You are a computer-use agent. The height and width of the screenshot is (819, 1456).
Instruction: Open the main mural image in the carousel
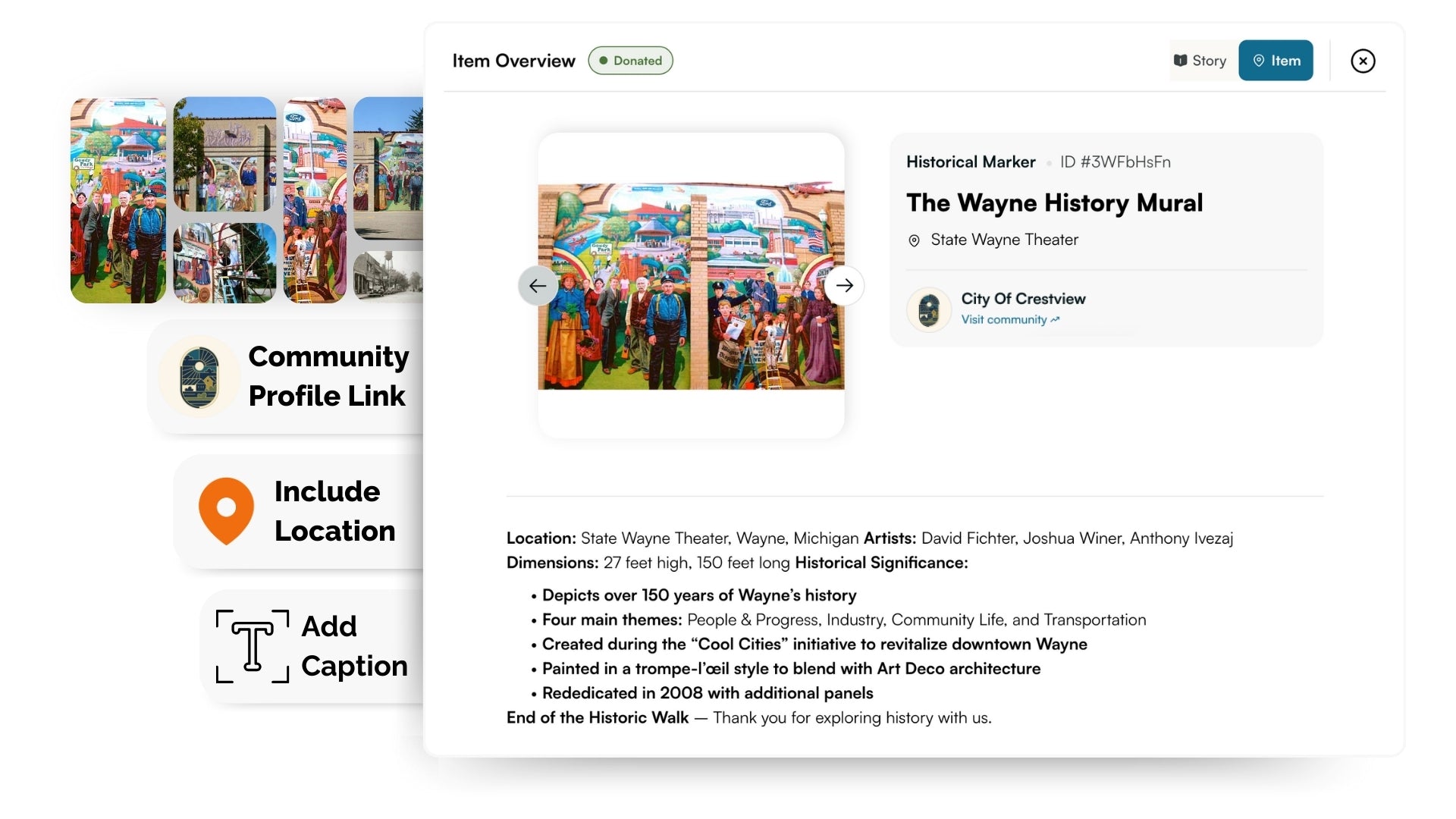click(x=691, y=286)
